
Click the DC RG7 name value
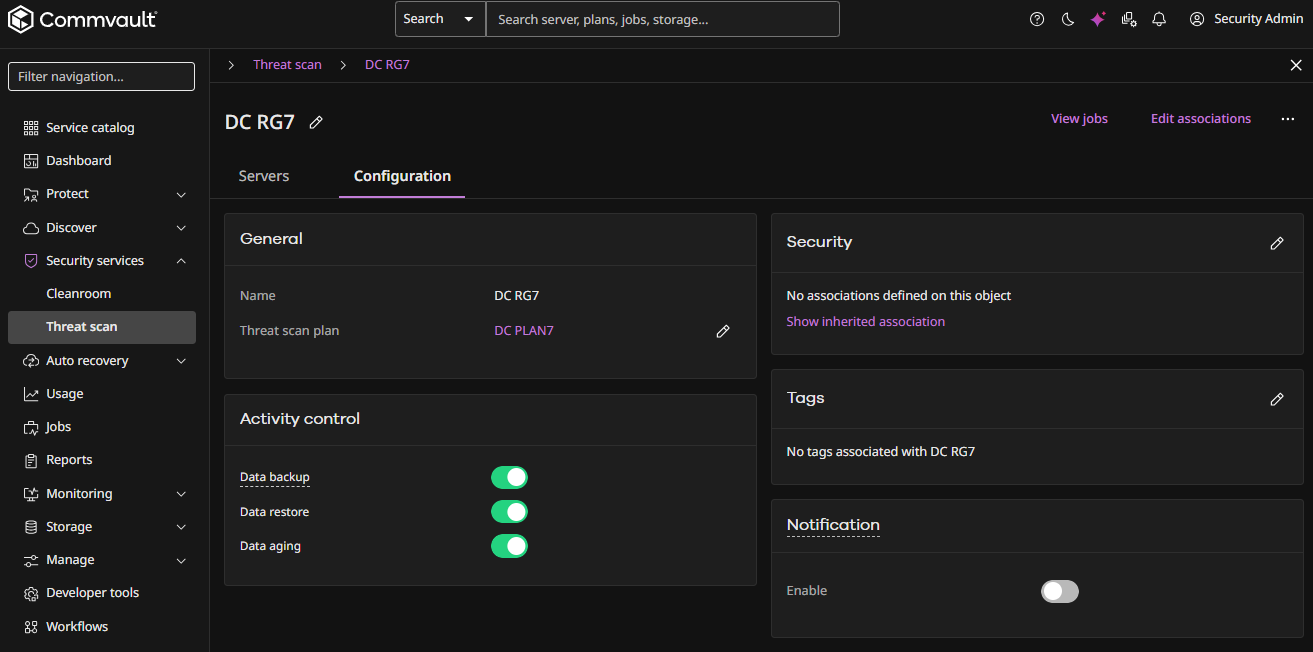517,296
